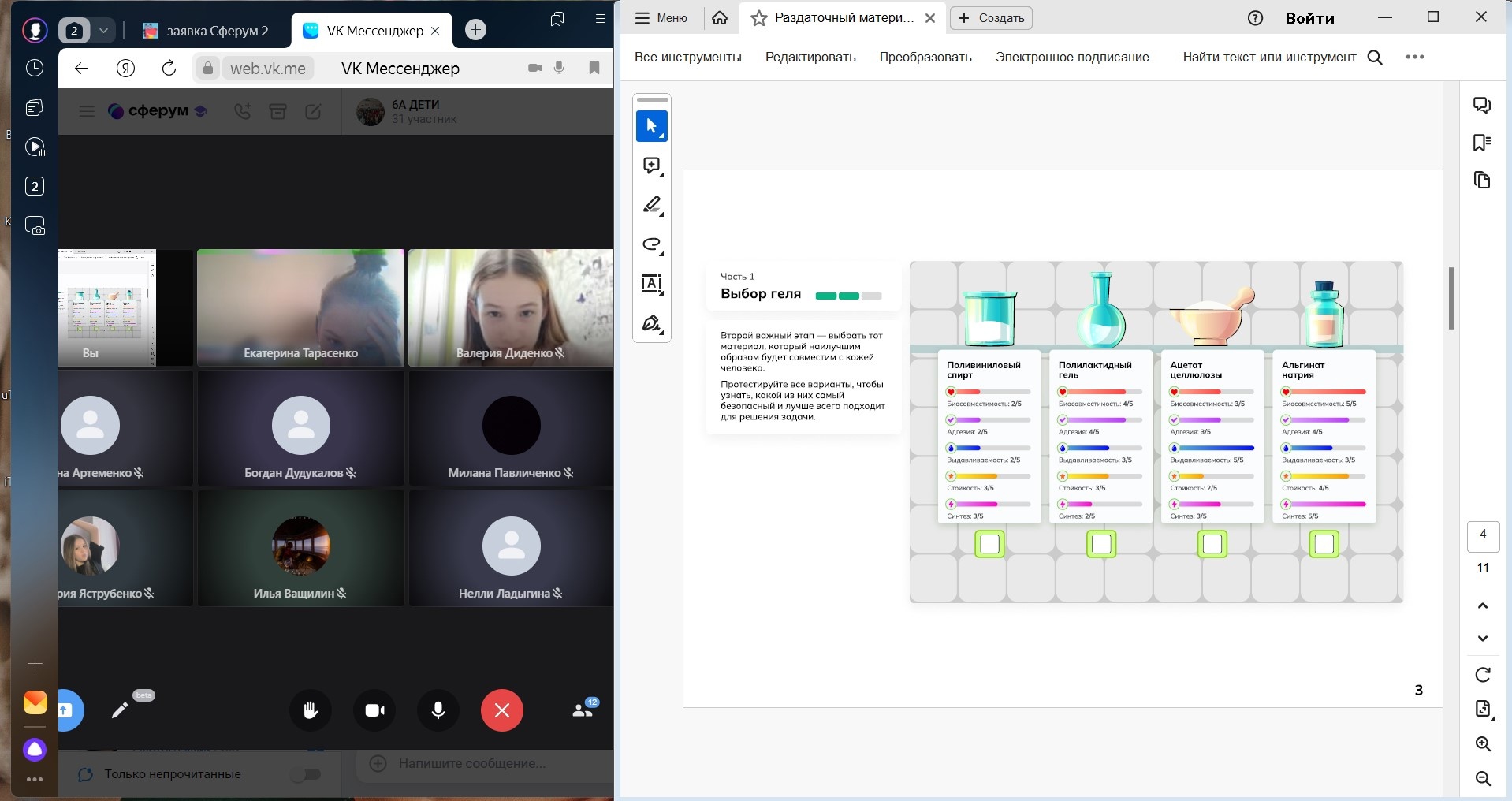Screen dimensions: 1512x801
Task: Toggle the camera in the call
Action: point(375,710)
